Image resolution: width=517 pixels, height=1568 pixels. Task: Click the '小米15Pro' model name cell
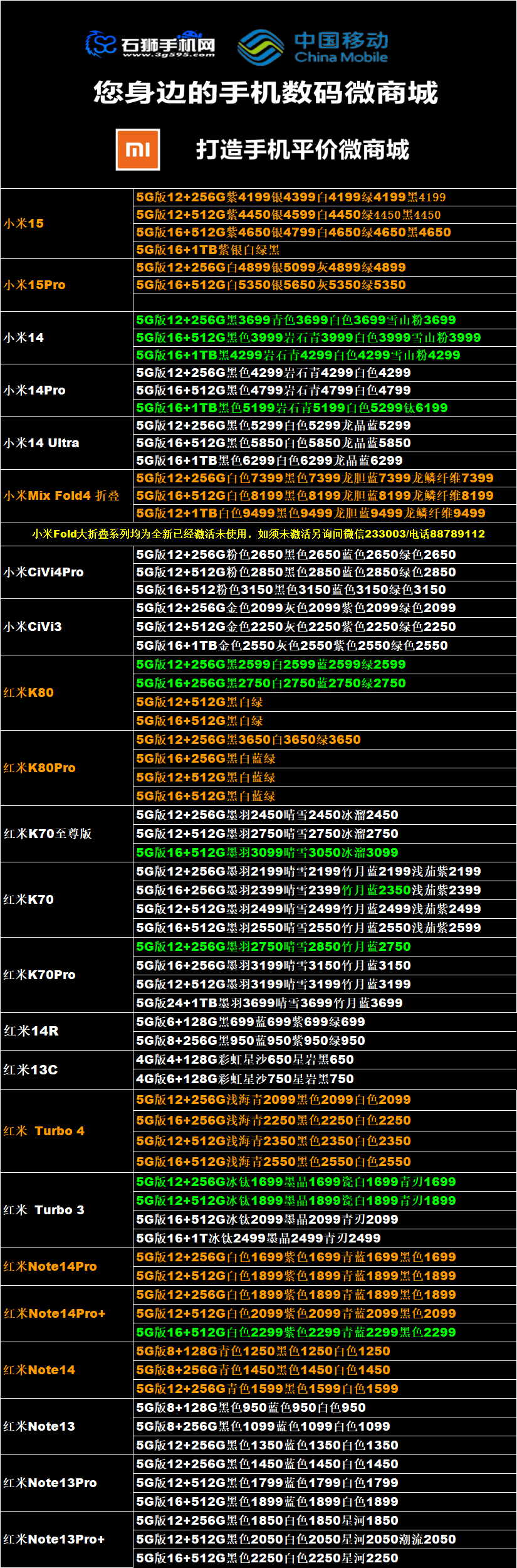point(67,285)
